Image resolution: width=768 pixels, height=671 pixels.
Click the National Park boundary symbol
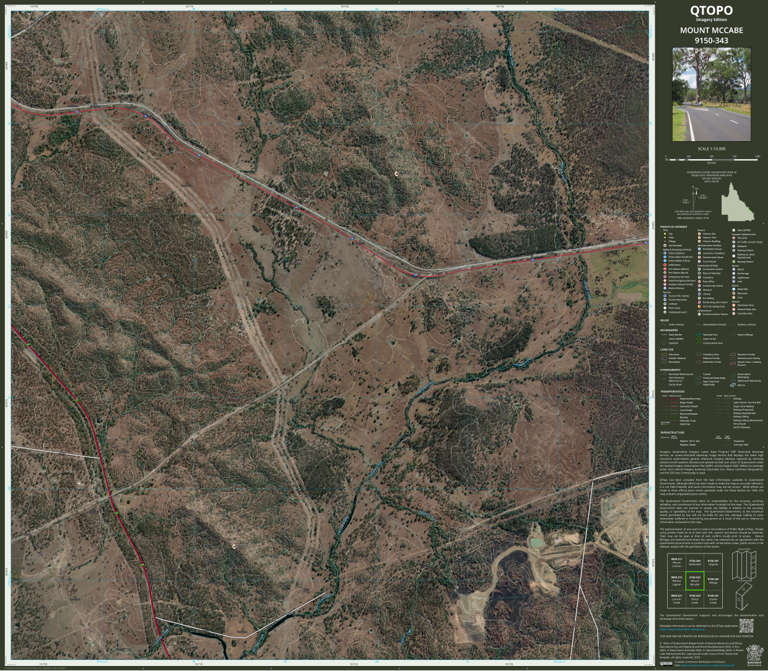pyautogui.click(x=698, y=335)
